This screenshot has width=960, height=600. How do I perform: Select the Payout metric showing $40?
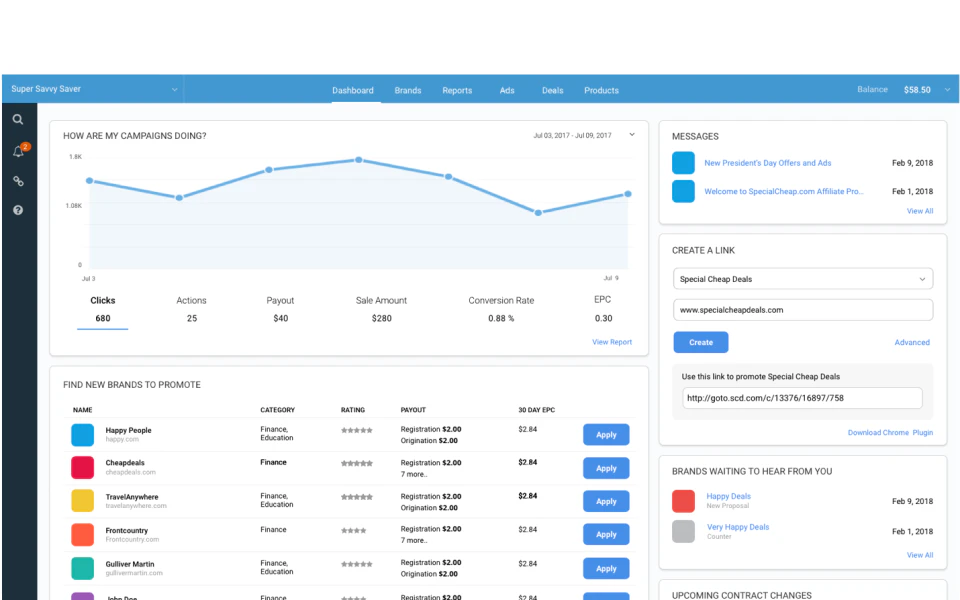coord(280,309)
